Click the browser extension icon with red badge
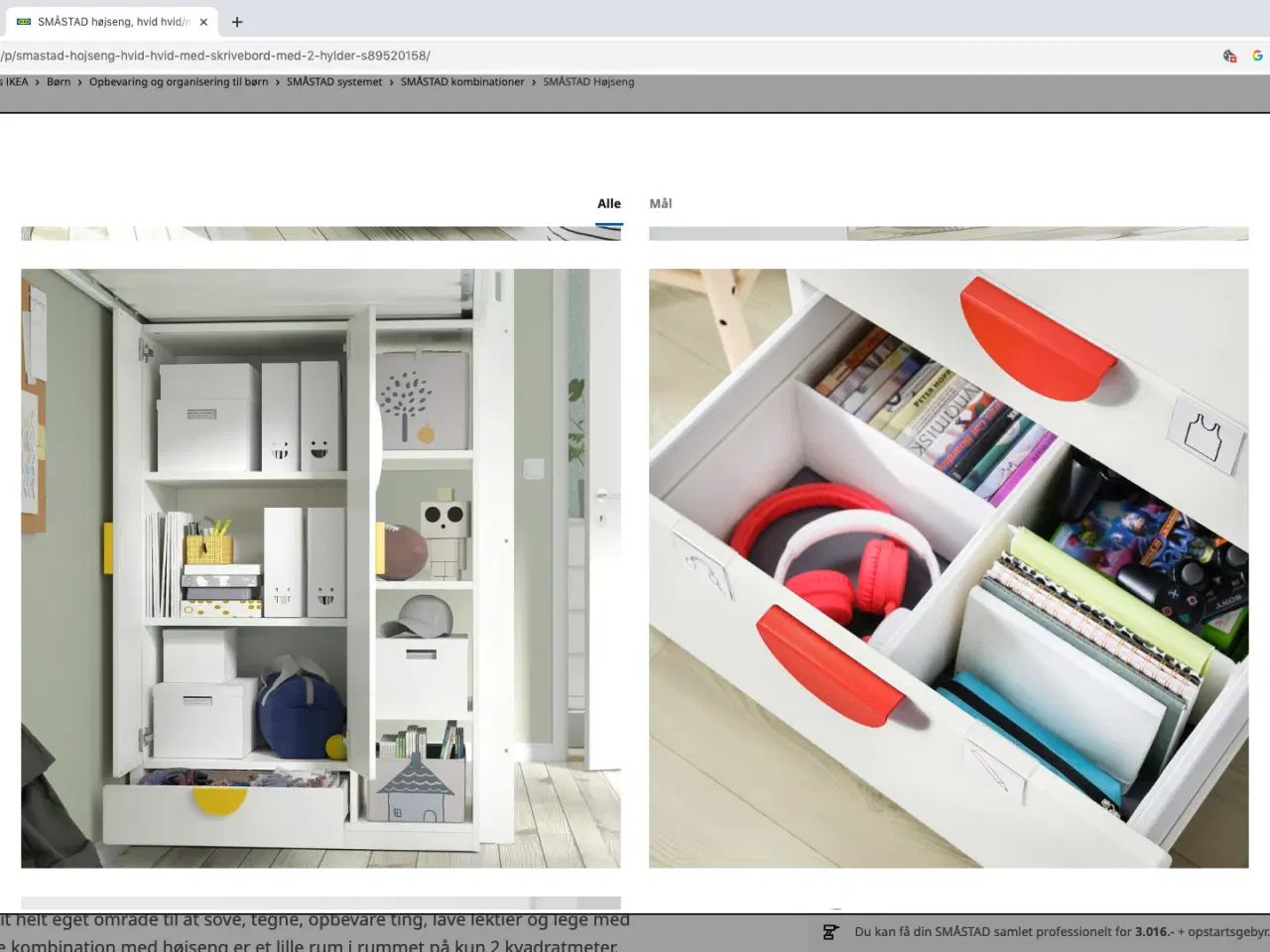The image size is (1270, 952). click(x=1229, y=56)
